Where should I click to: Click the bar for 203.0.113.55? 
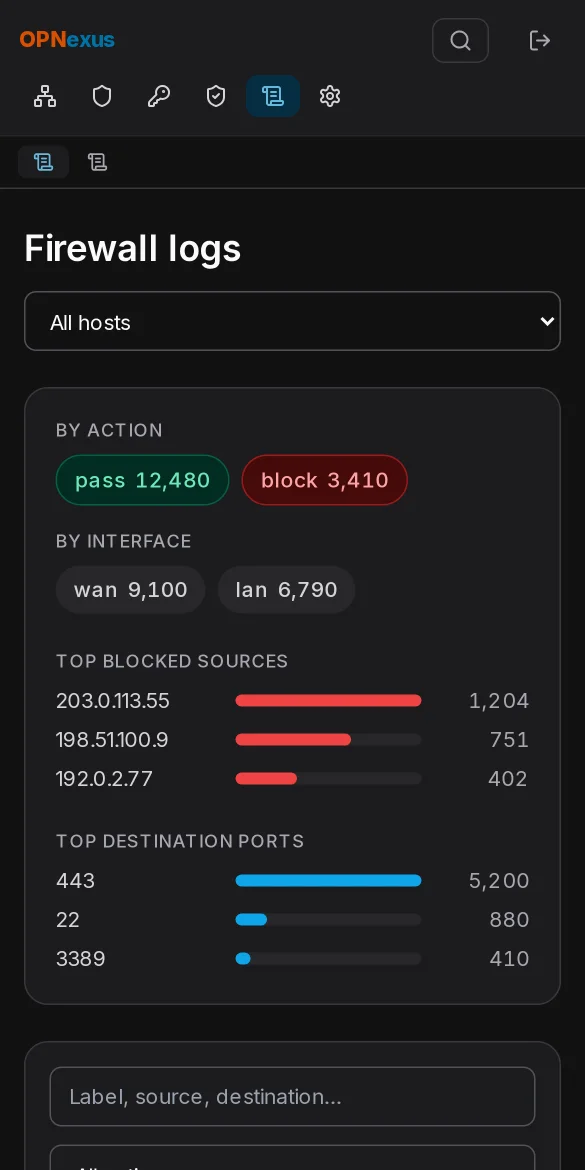pos(328,701)
